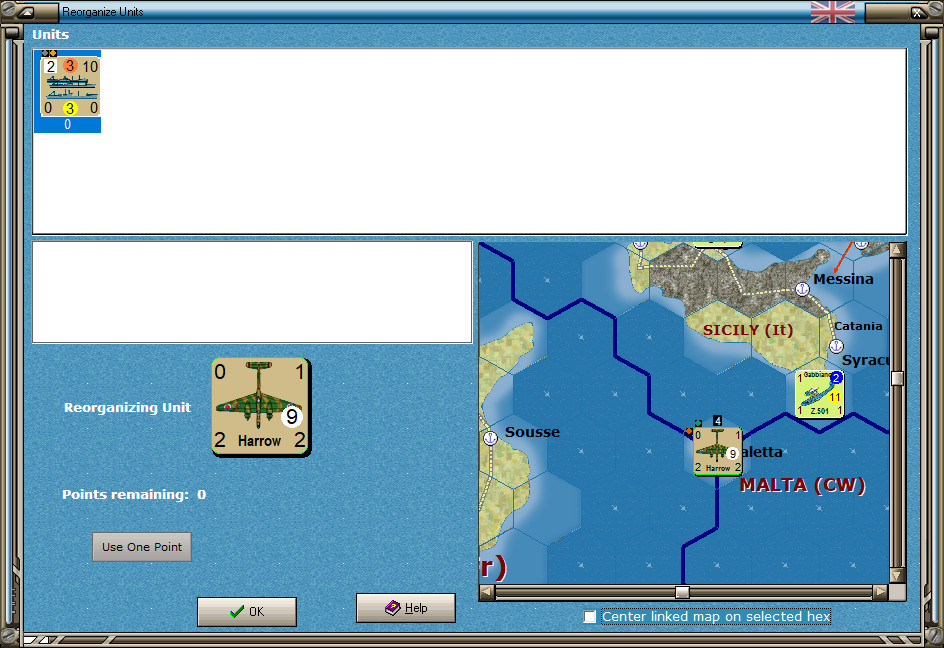Click the horizontal map scrollbar thumb
Screen dimensions: 944x648
(682, 592)
